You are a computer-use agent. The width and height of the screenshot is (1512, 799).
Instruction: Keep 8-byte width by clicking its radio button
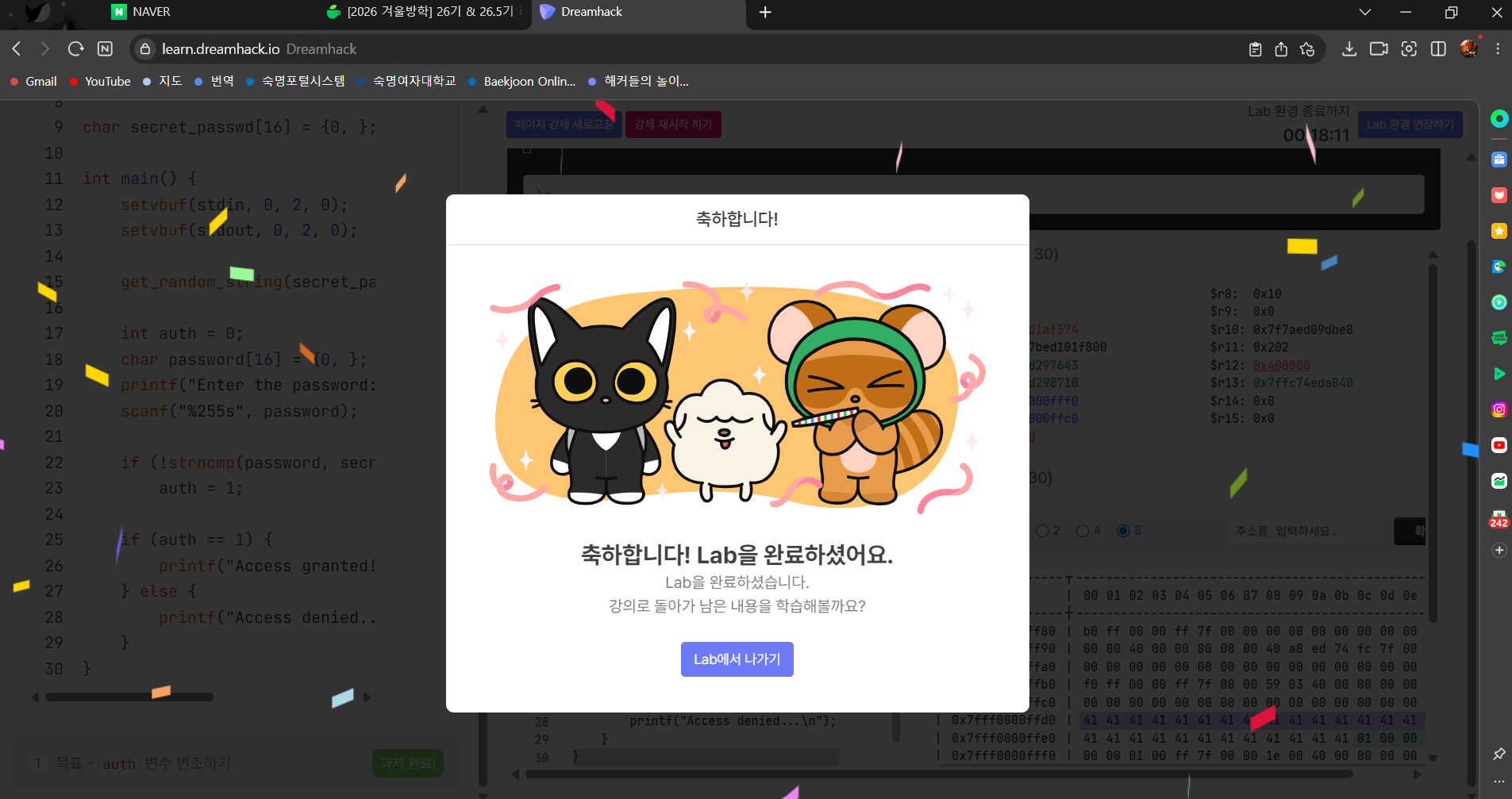click(1124, 530)
